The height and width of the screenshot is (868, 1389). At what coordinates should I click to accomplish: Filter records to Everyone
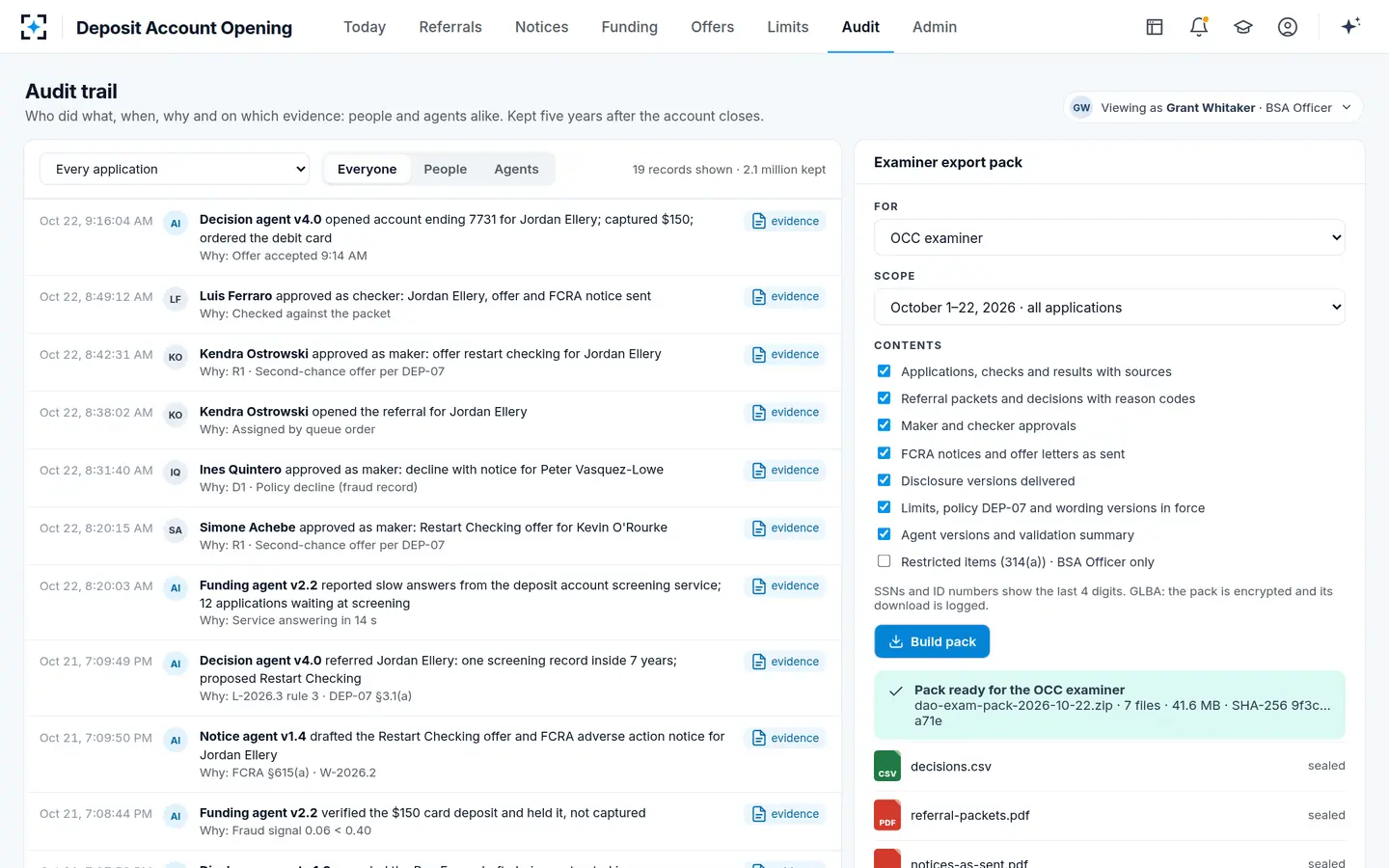tap(367, 169)
